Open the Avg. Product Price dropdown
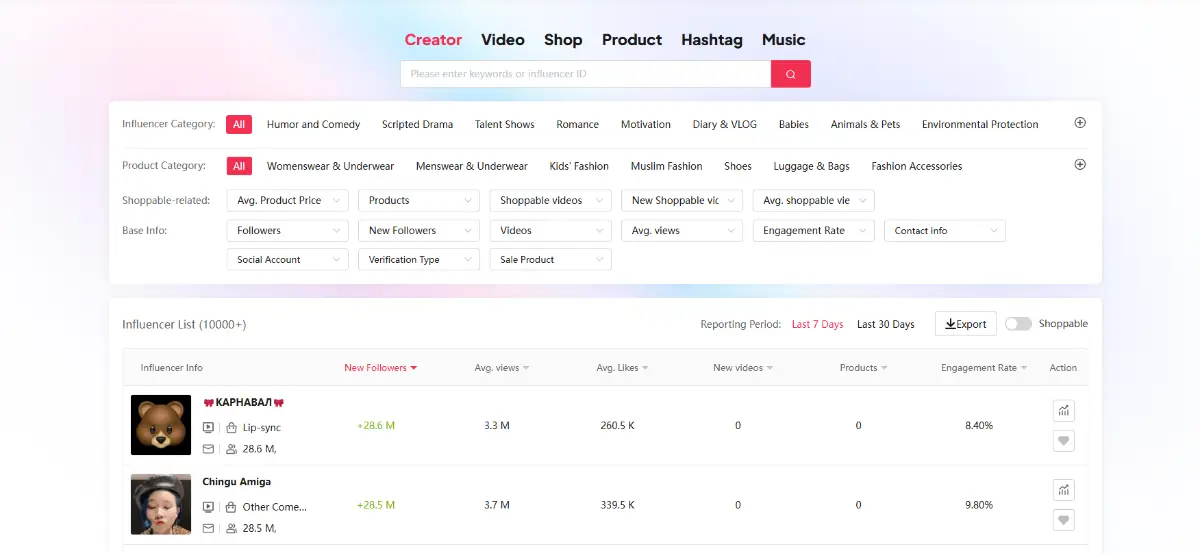Viewport: 1200px width, 553px height. [x=287, y=201]
